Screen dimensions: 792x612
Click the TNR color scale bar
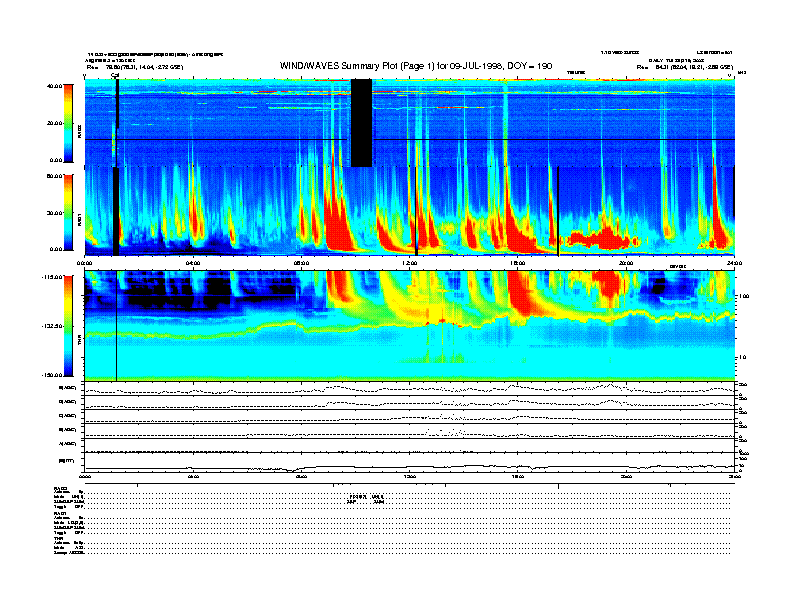[68, 326]
